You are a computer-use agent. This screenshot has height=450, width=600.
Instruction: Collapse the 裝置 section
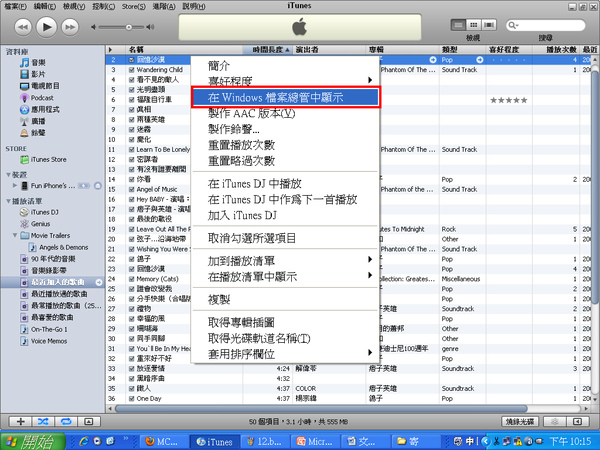tap(8, 175)
